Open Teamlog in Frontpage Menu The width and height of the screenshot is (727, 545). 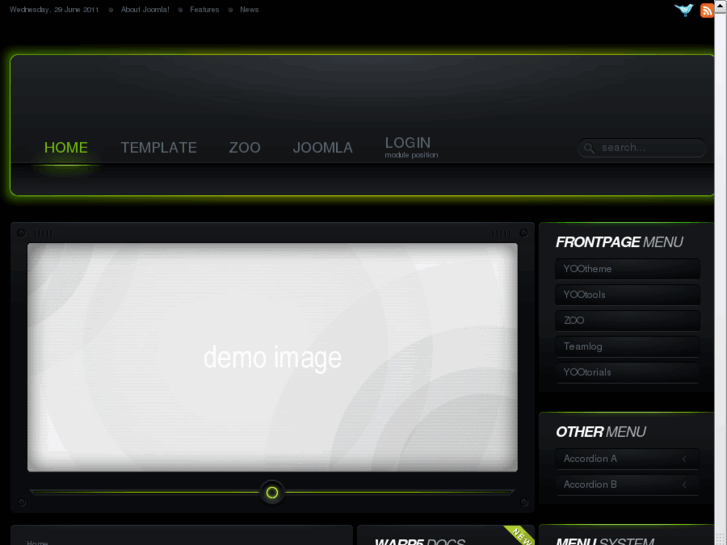(627, 346)
